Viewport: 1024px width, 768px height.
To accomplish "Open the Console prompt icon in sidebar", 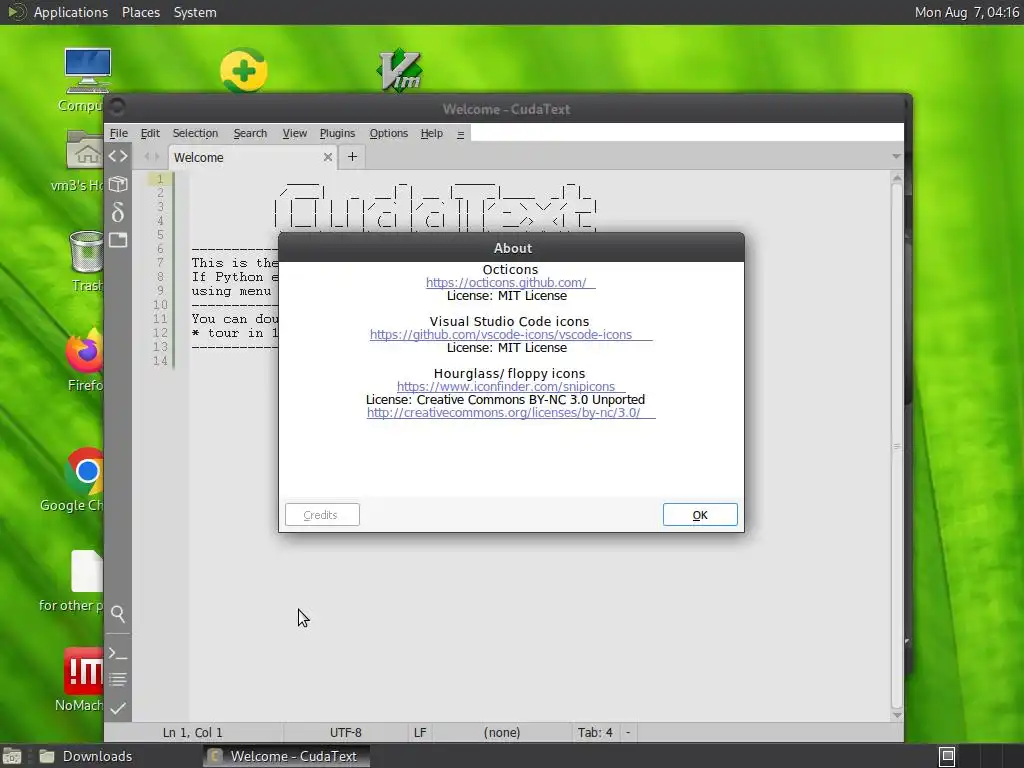I will pyautogui.click(x=118, y=652).
